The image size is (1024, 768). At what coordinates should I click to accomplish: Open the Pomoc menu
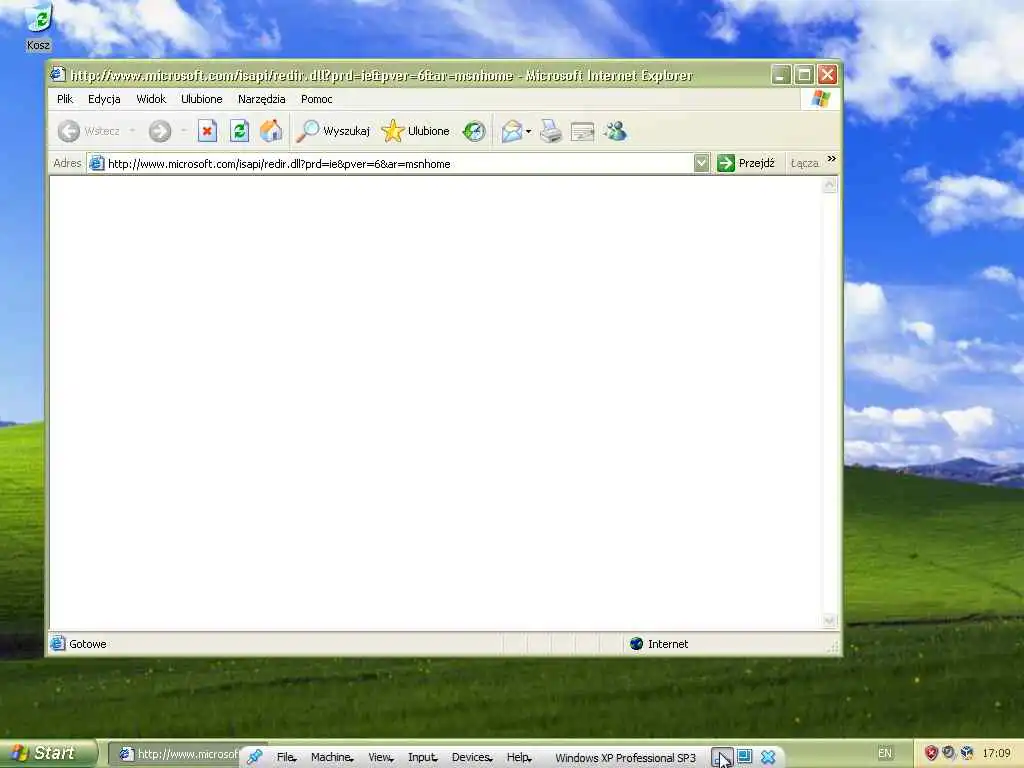[316, 99]
